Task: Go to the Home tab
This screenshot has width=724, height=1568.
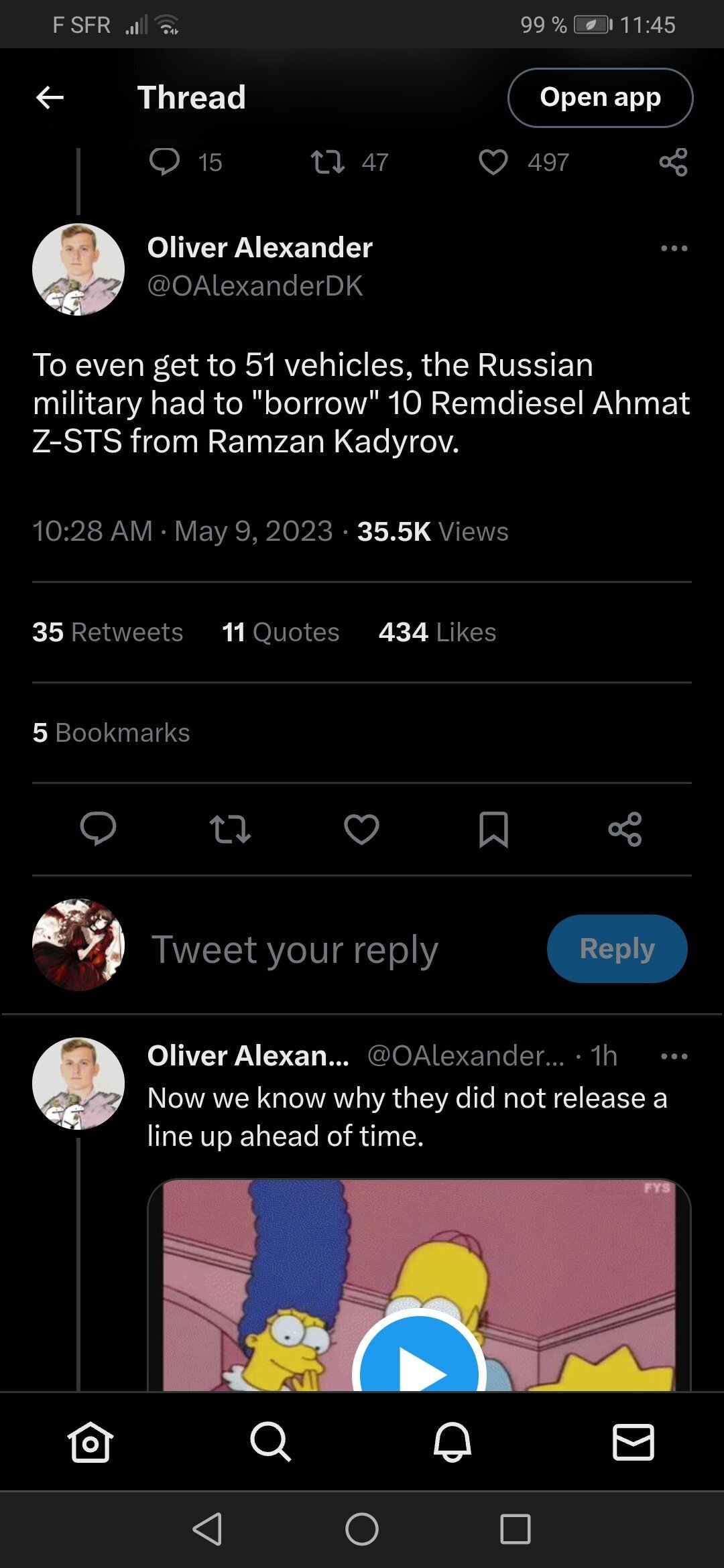Action: 90,1442
